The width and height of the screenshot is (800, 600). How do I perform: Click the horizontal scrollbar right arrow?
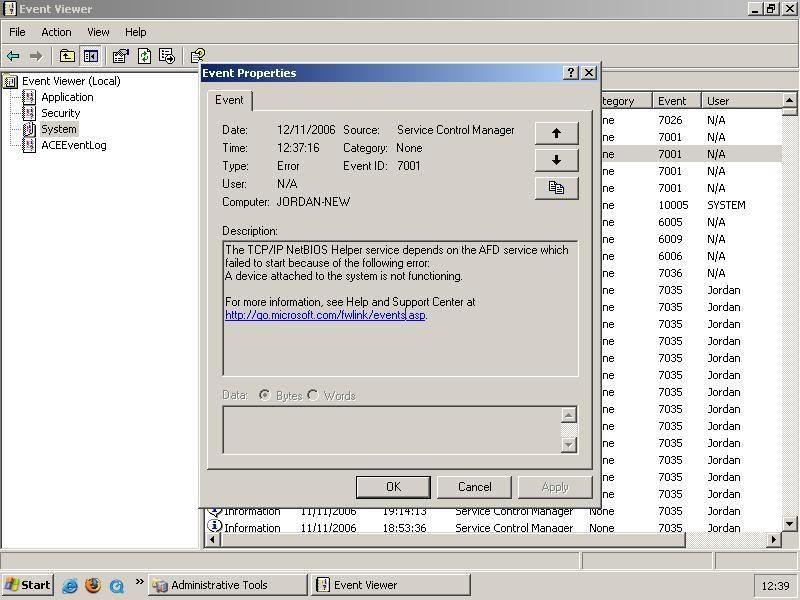click(x=774, y=540)
